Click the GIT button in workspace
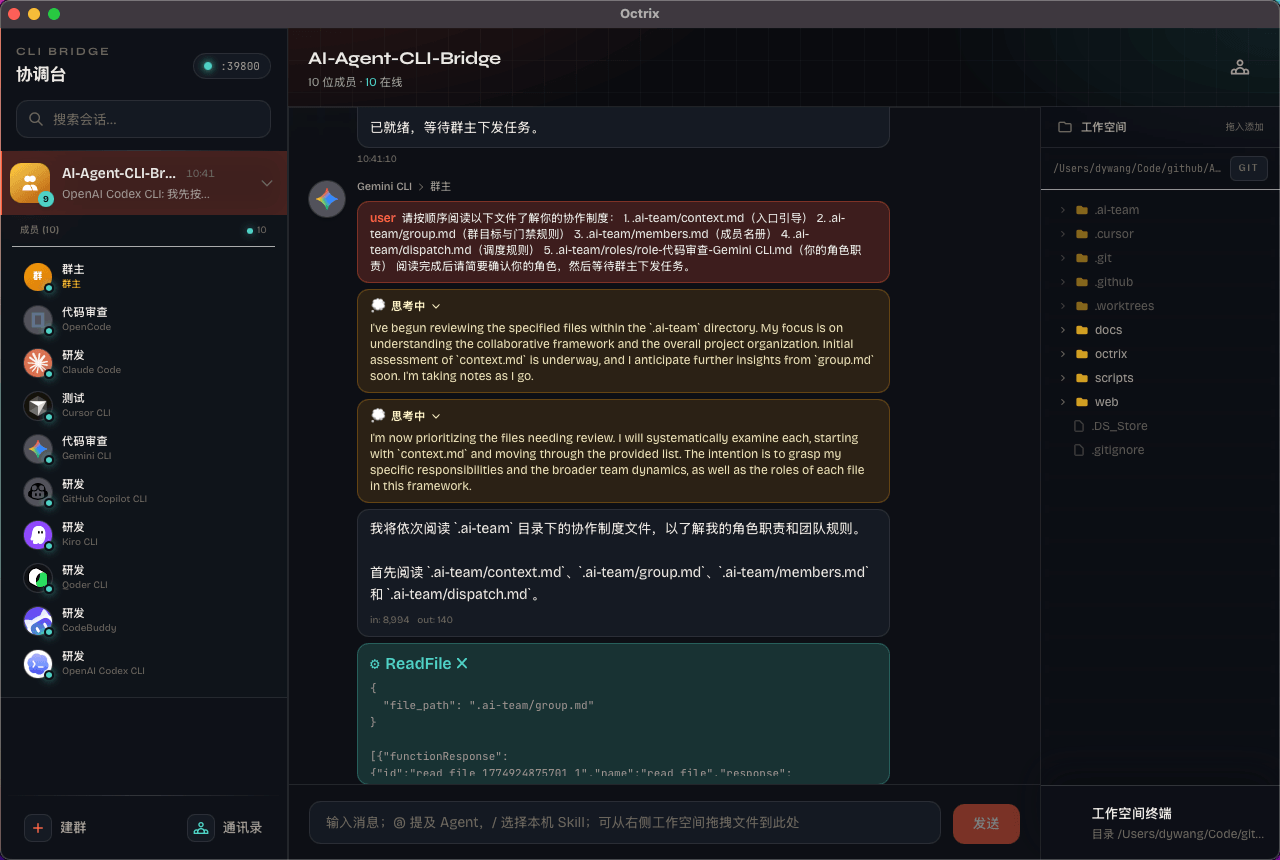1280x860 pixels. pyautogui.click(x=1248, y=168)
